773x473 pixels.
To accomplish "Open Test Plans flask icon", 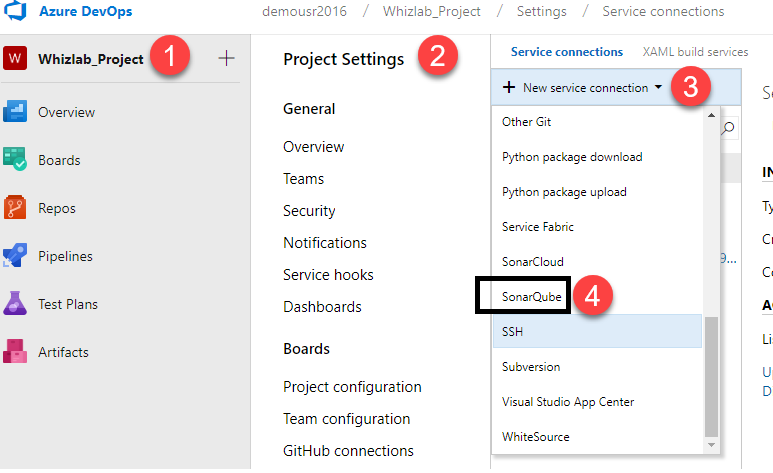I will (x=15, y=304).
